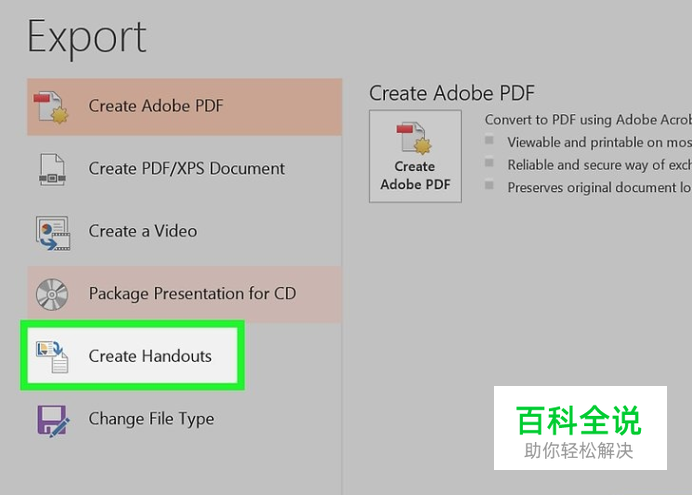
Task: Click the Create Adobe PDF document icon in list
Action: coord(51,107)
